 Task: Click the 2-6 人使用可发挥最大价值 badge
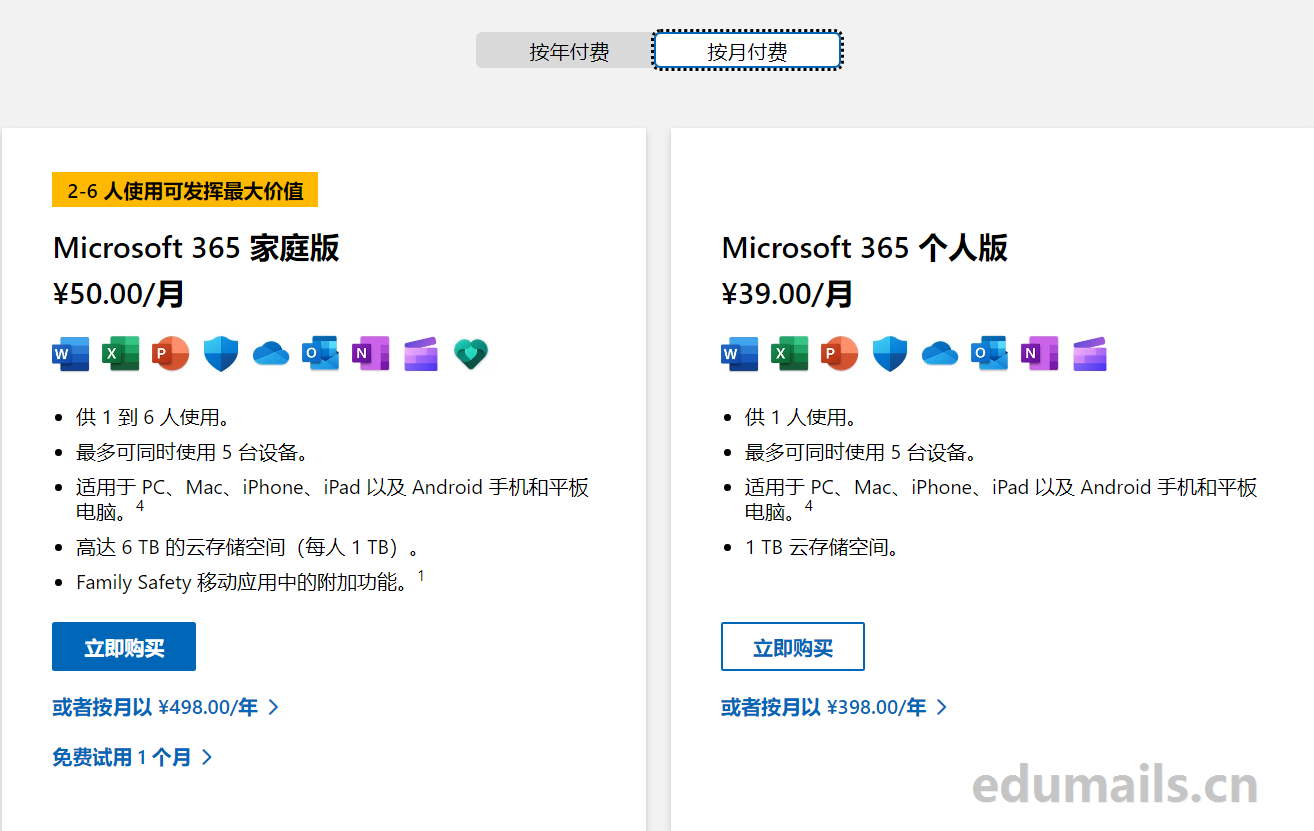pos(185,190)
